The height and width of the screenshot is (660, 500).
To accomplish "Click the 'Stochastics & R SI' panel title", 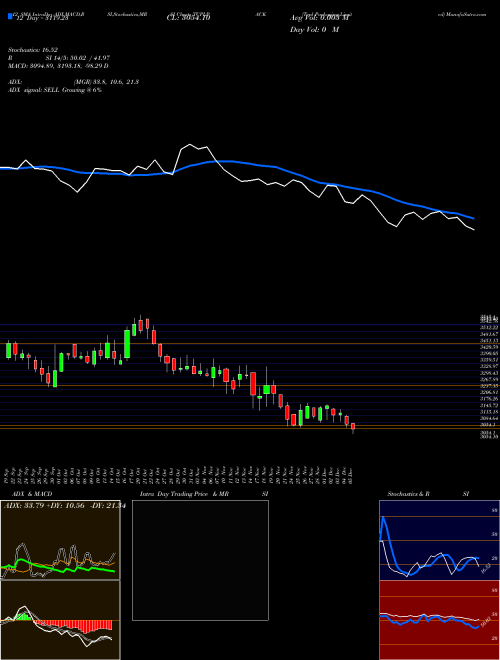I will point(428,494).
